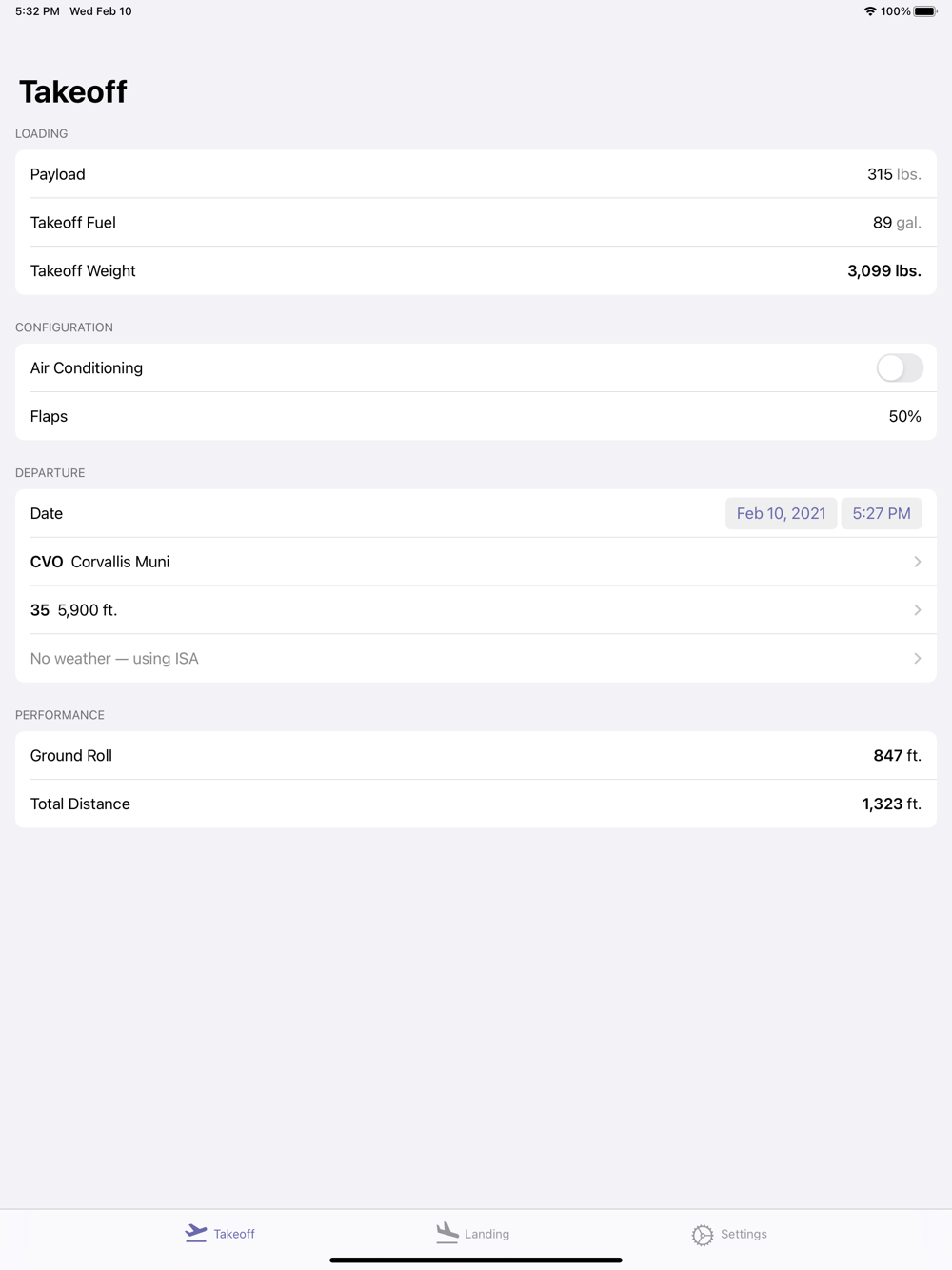Screen dimensions: 952x1270
Task: Tap the Wi-Fi status icon
Action: 870,11
